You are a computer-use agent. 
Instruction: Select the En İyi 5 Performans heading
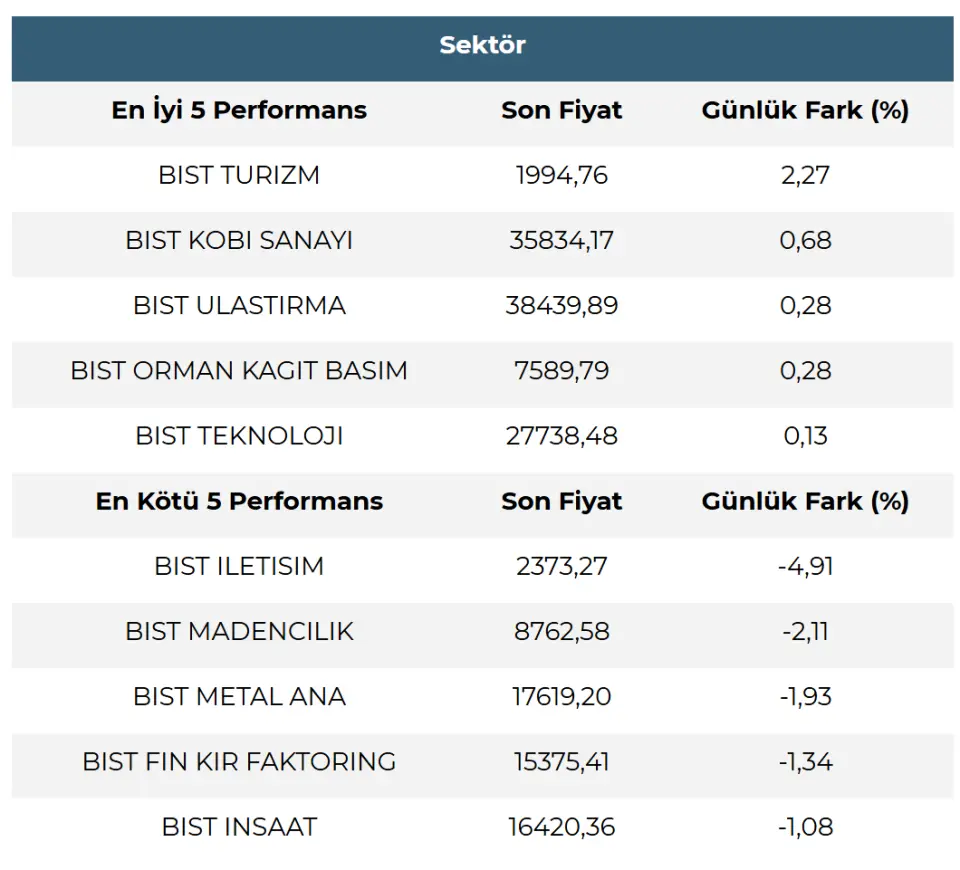[x=239, y=110]
